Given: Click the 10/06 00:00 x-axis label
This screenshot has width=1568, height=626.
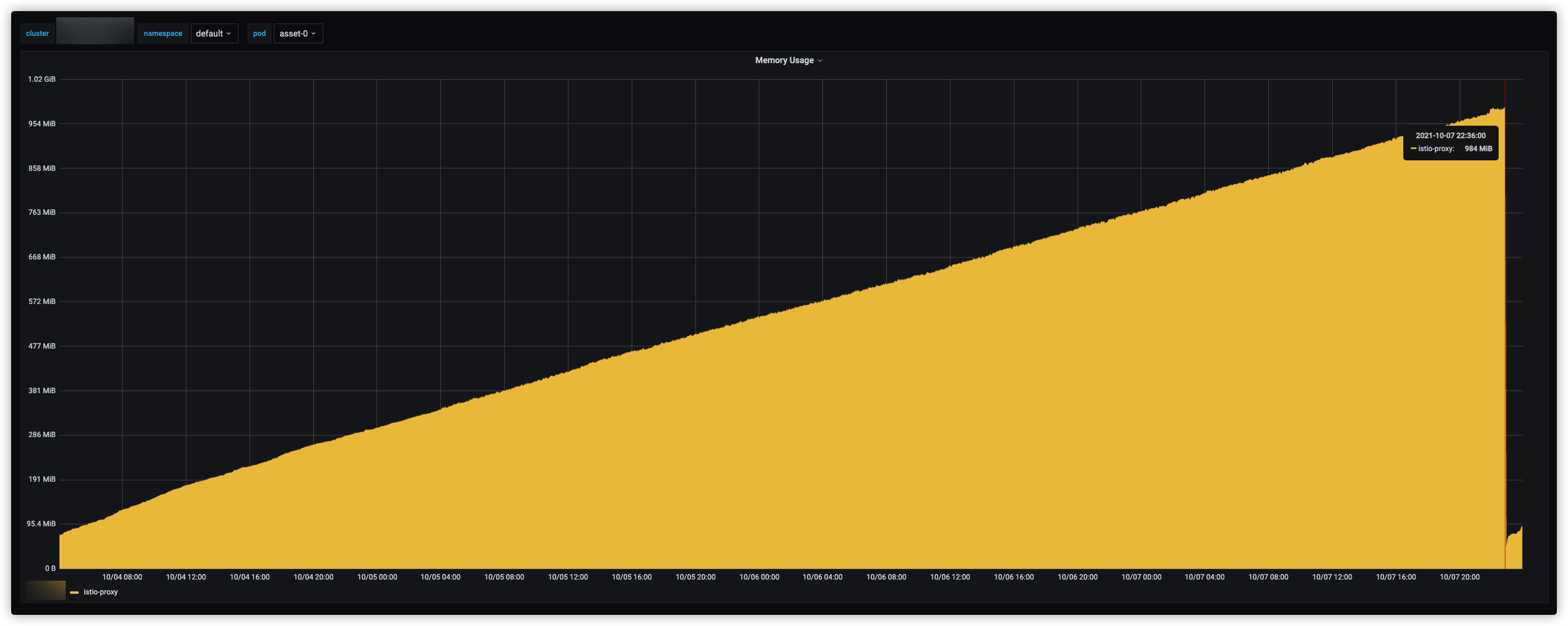Looking at the screenshot, I should click(760, 576).
